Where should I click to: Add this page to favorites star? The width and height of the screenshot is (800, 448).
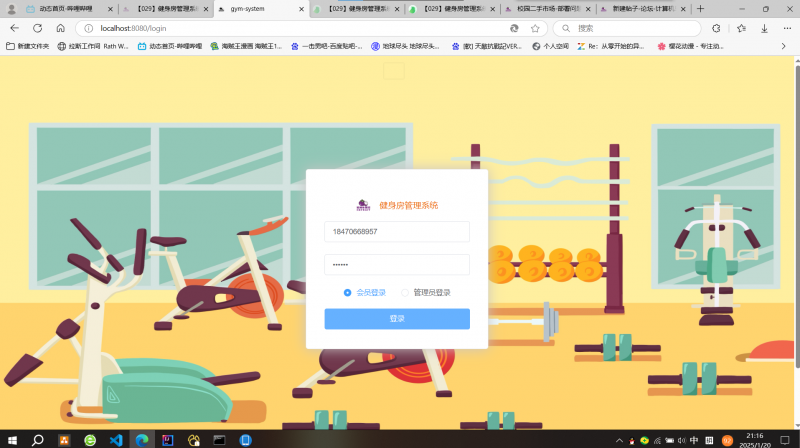pos(535,29)
